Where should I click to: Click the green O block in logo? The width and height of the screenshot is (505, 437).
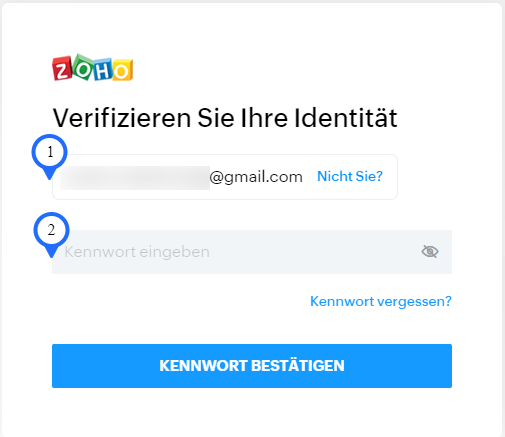pos(83,67)
